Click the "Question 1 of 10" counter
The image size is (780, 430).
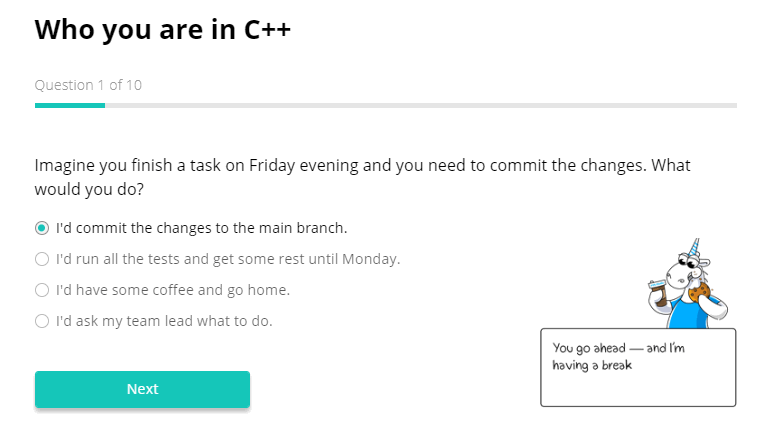coord(88,85)
